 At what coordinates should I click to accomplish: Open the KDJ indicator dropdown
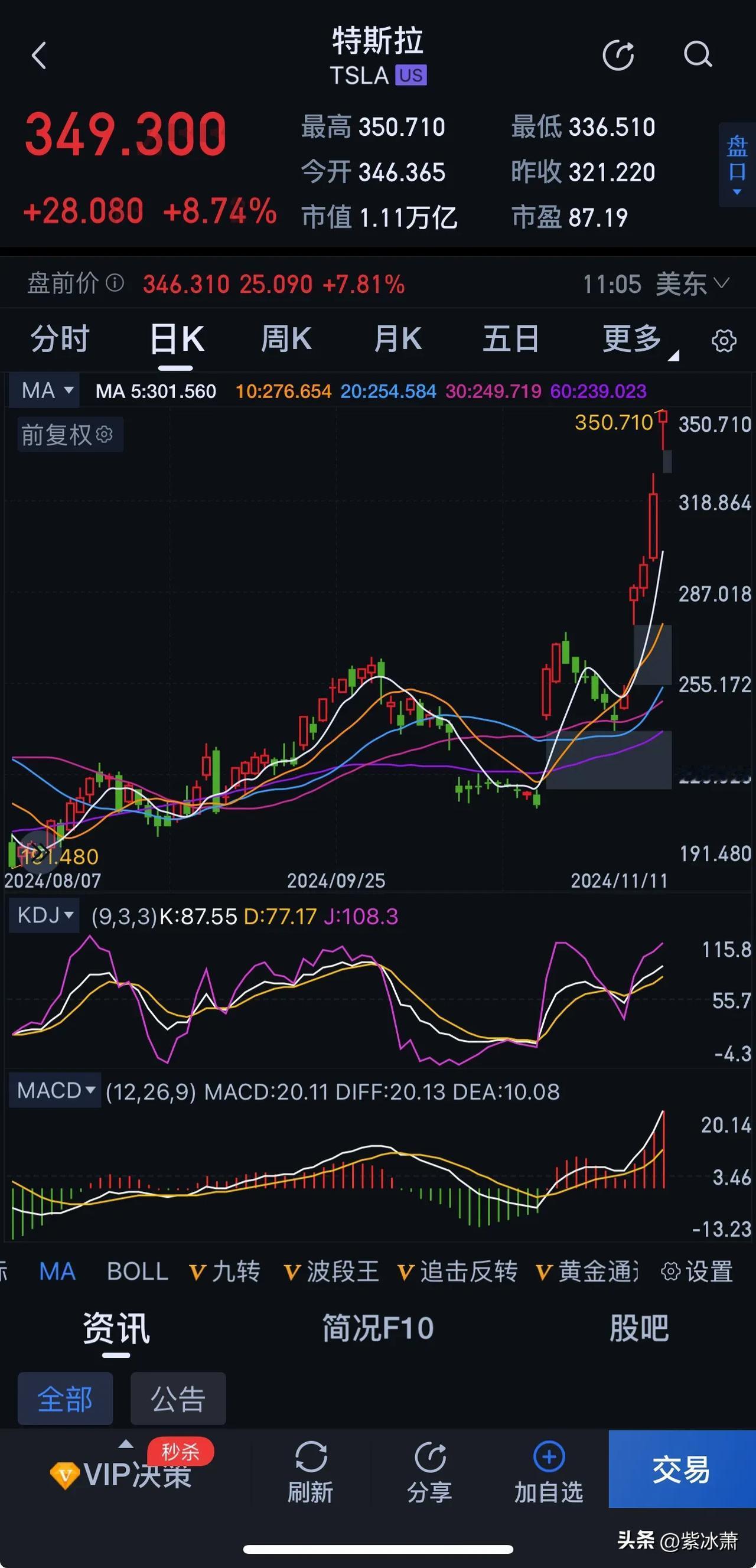[x=44, y=915]
